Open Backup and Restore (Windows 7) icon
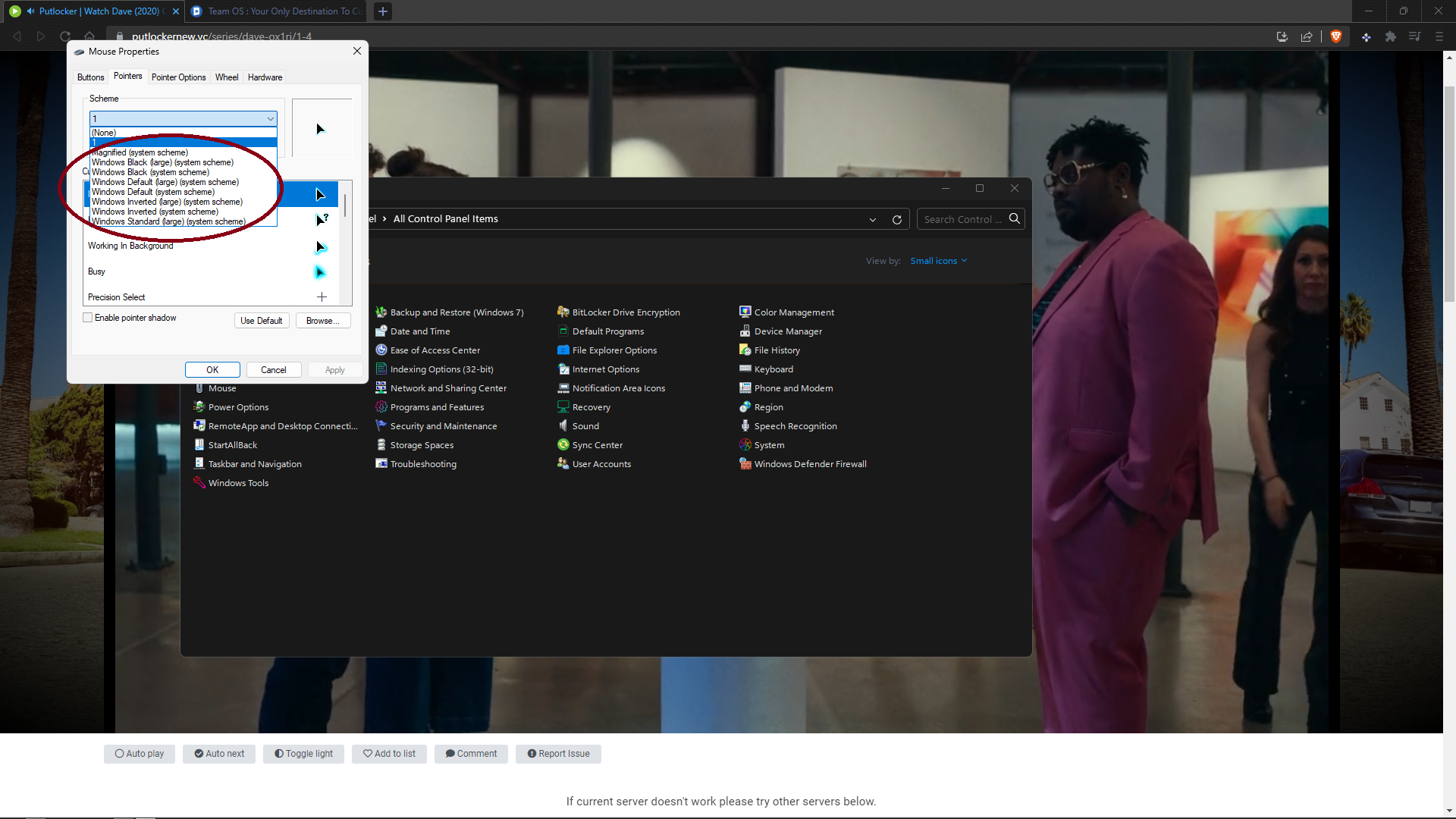Screen dimensions: 1456x819 pos(381,312)
